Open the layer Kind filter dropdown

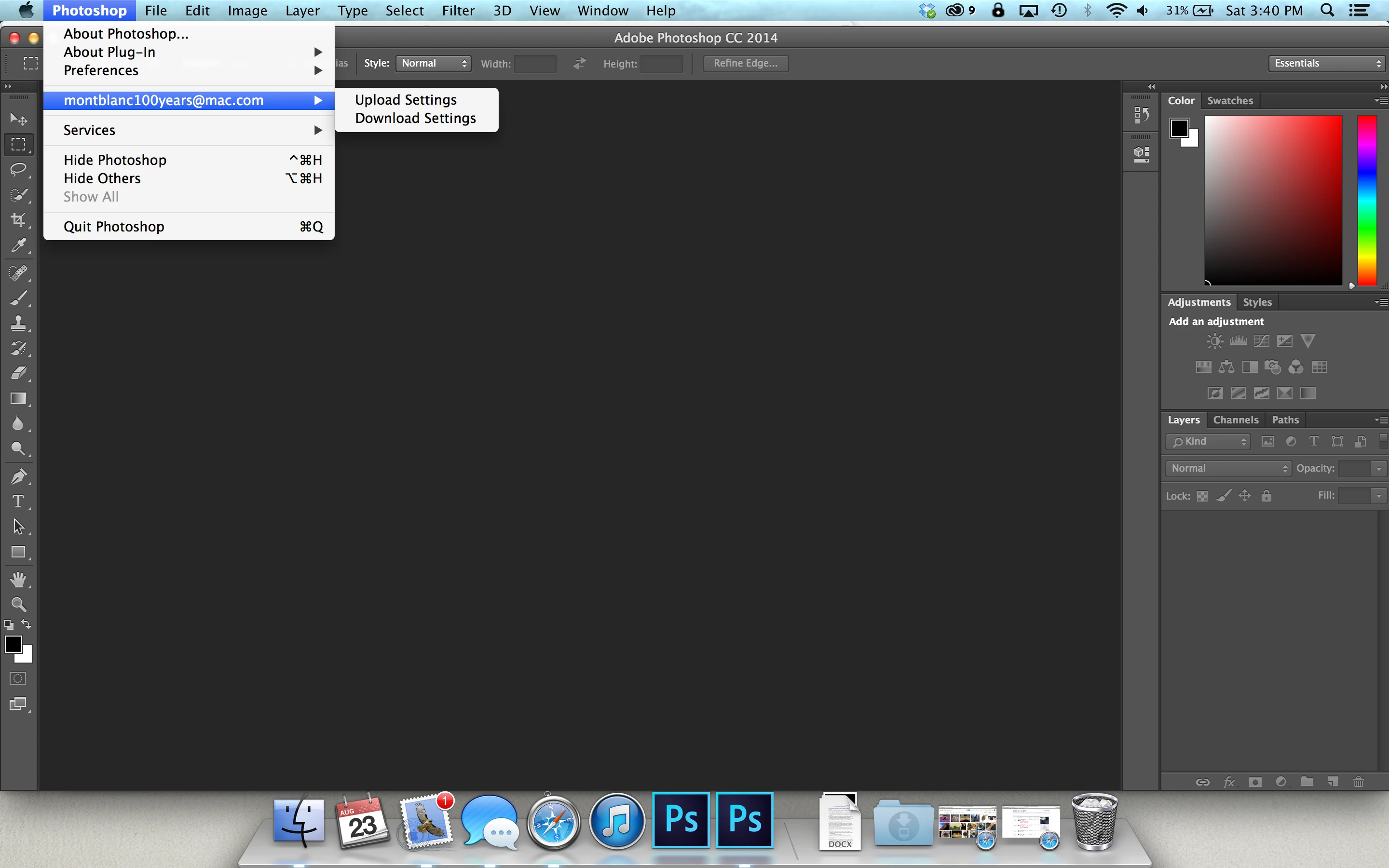pos(1208,441)
